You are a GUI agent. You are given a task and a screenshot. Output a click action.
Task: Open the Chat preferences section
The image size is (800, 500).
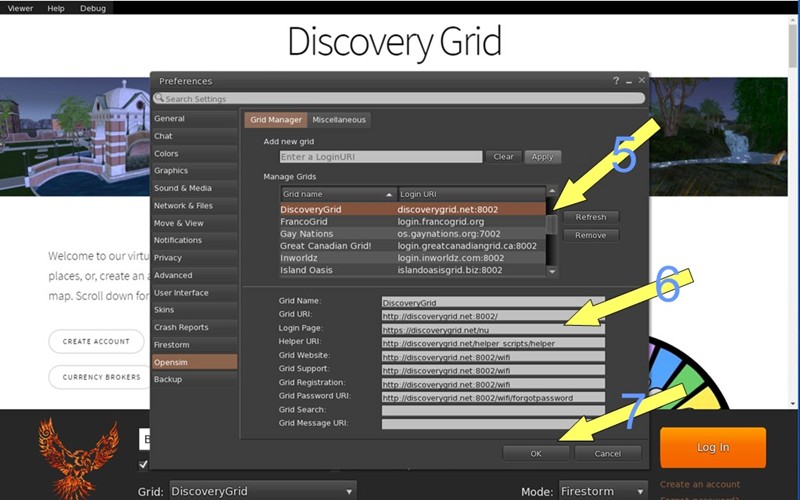click(x=194, y=136)
